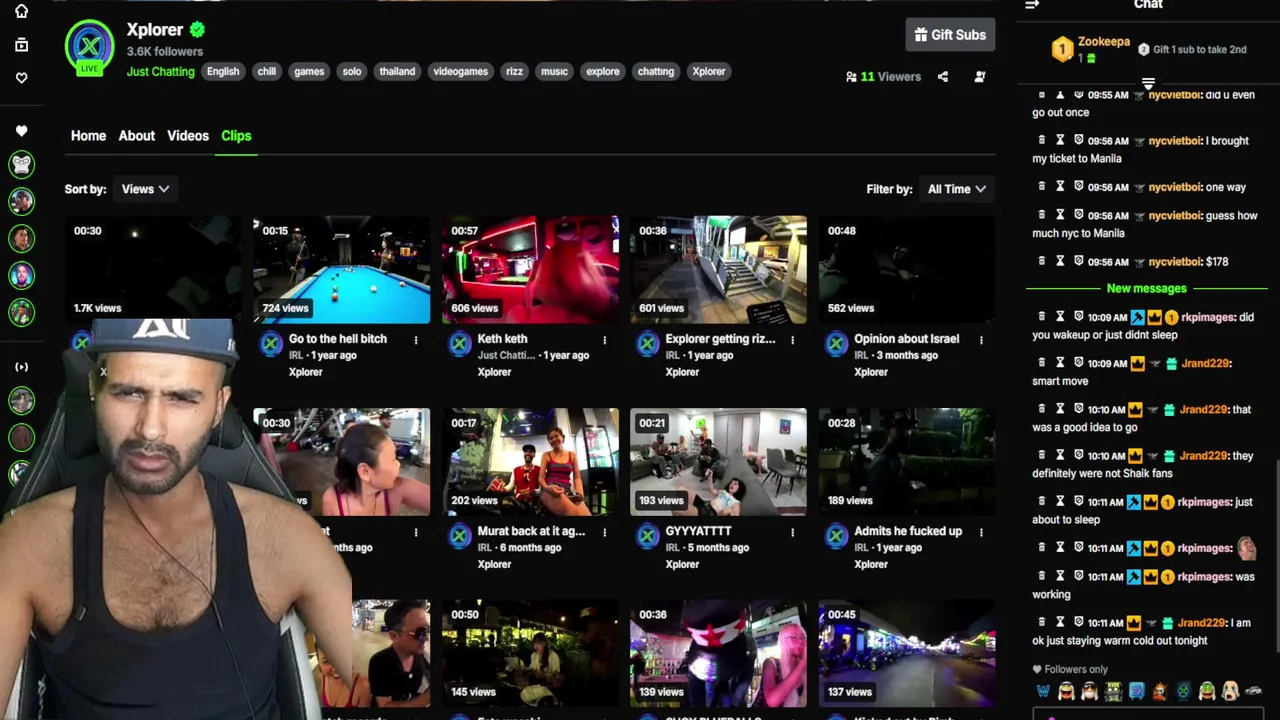Open options menu for 'GYYYATTTT' clip
1280x720 pixels.
pyautogui.click(x=792, y=532)
